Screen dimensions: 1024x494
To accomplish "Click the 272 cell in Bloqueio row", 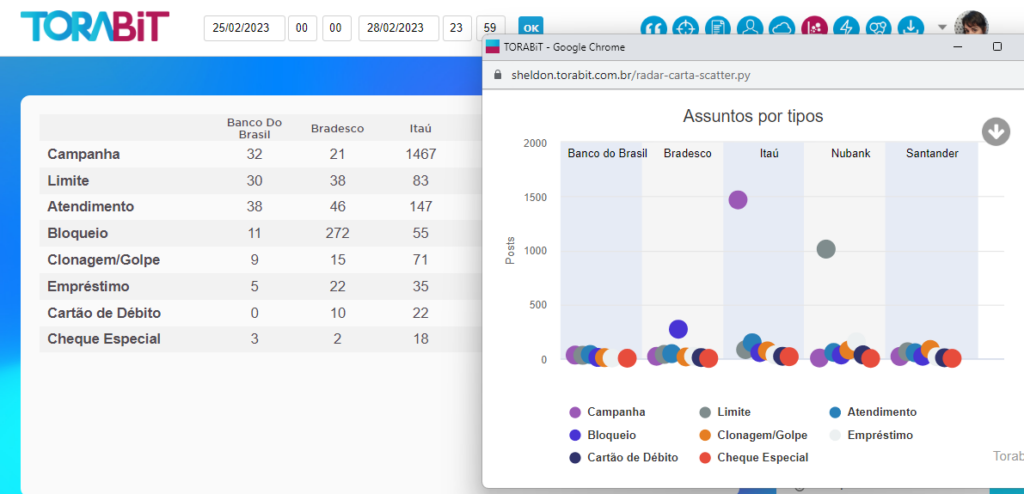I will point(338,233).
